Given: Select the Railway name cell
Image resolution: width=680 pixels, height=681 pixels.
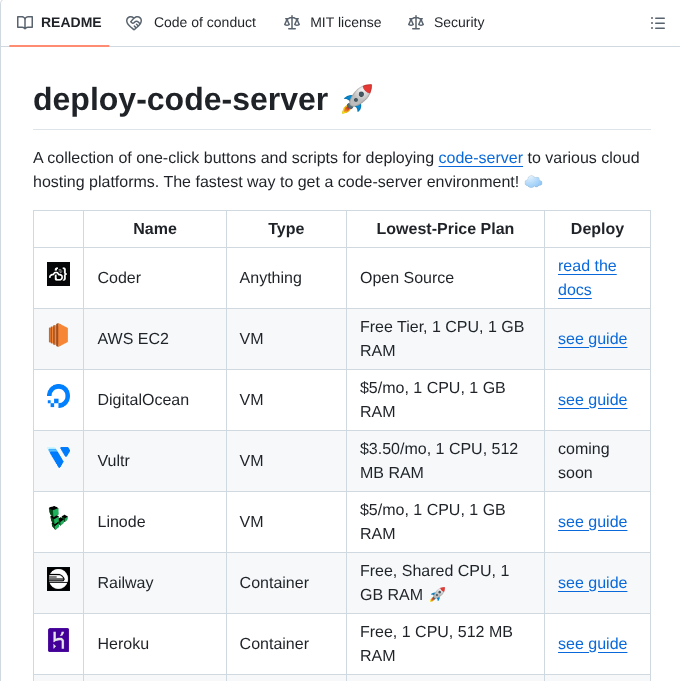Looking at the screenshot, I should click(155, 583).
